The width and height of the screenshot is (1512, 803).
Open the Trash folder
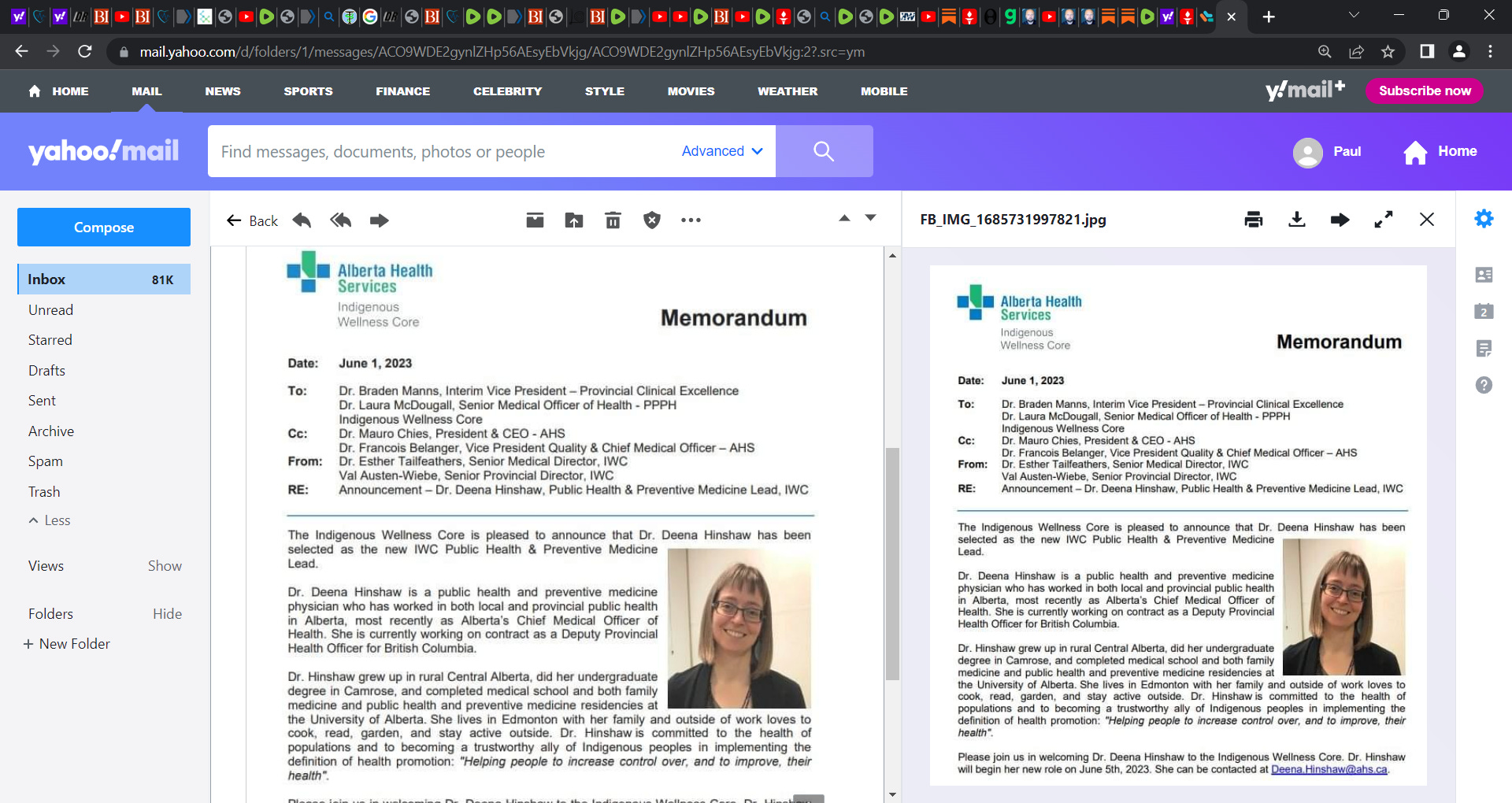[44, 492]
